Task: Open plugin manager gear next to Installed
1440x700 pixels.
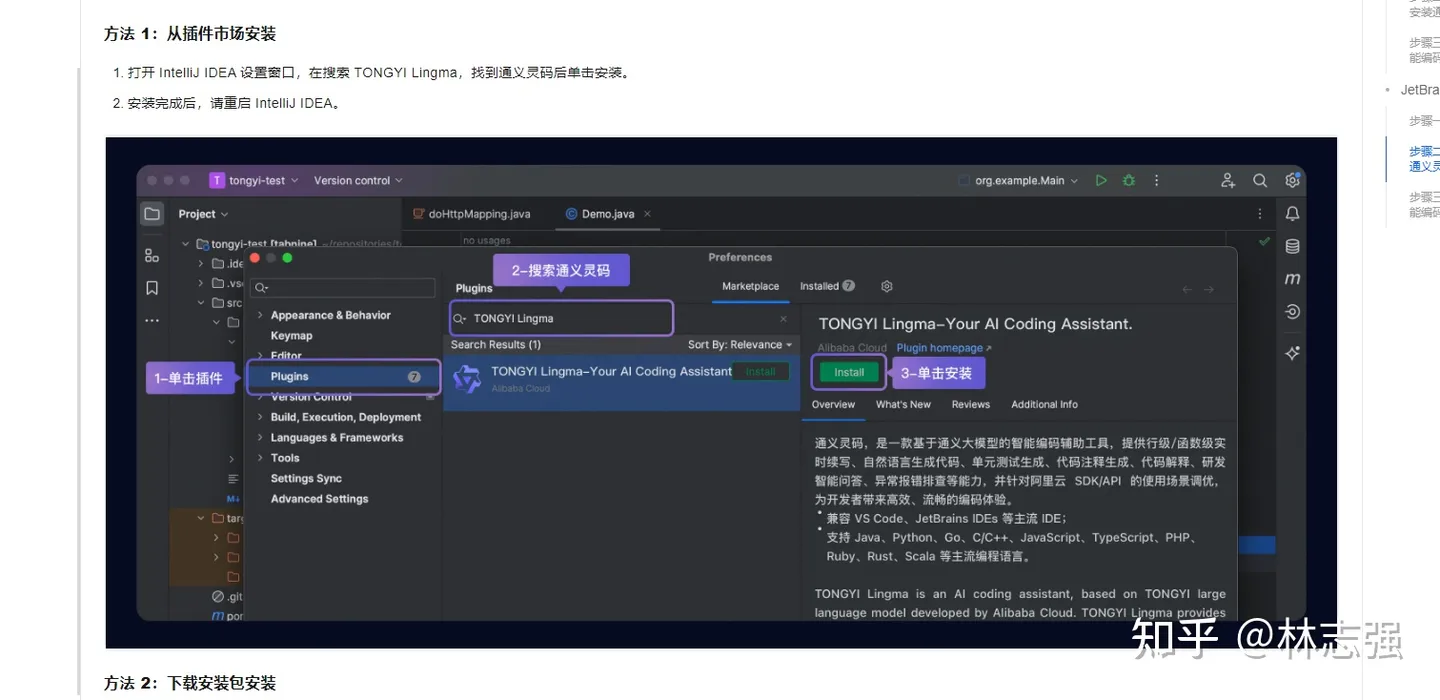Action: click(886, 286)
